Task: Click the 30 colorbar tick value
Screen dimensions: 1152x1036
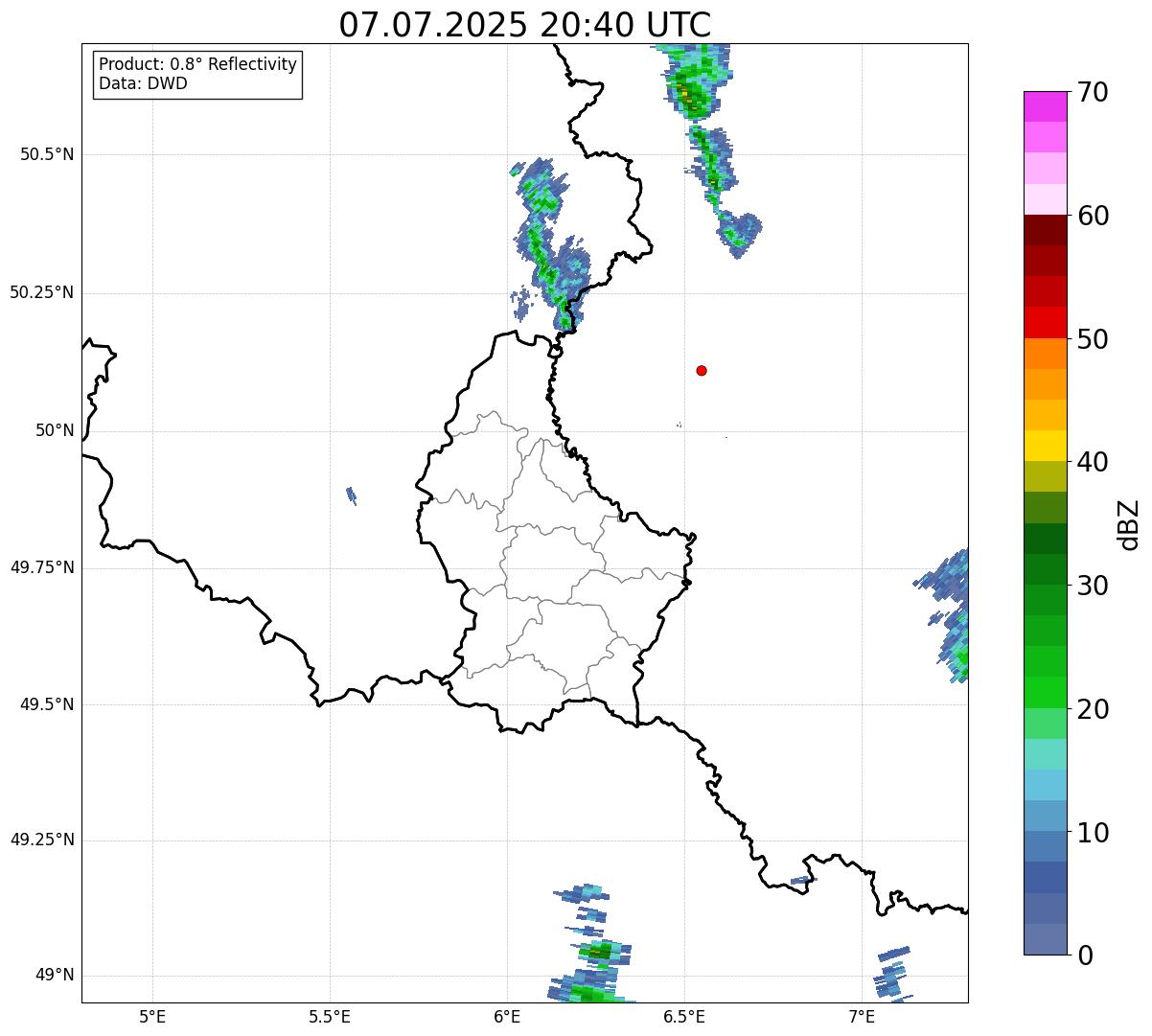Action: tap(1093, 586)
